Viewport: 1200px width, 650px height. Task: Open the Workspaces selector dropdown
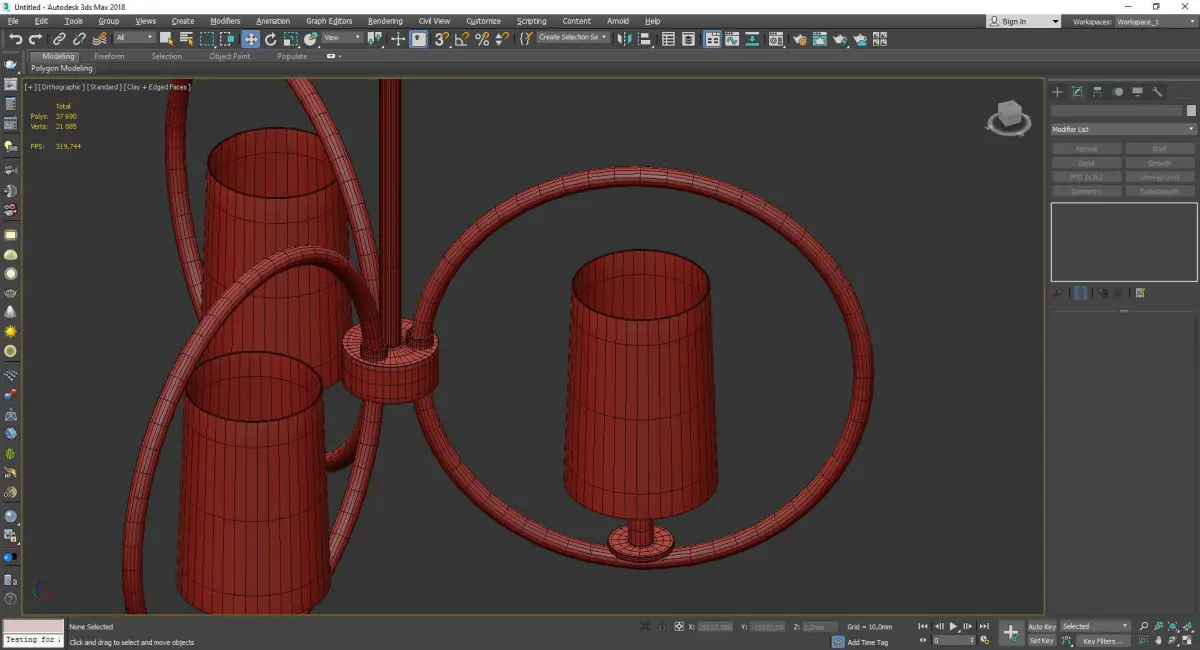pyautogui.click(x=1155, y=21)
